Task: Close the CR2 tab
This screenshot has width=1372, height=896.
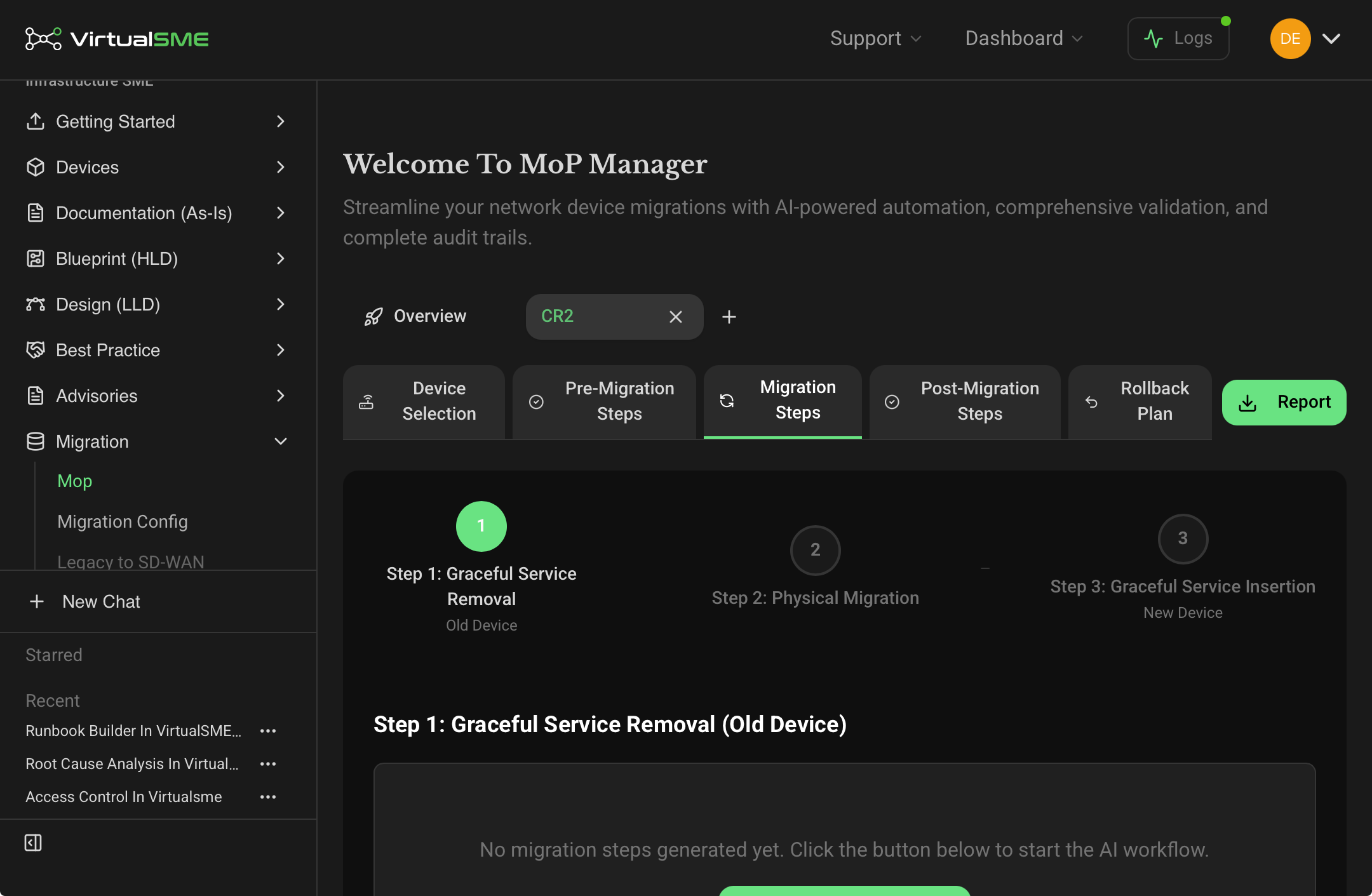Action: click(x=676, y=317)
